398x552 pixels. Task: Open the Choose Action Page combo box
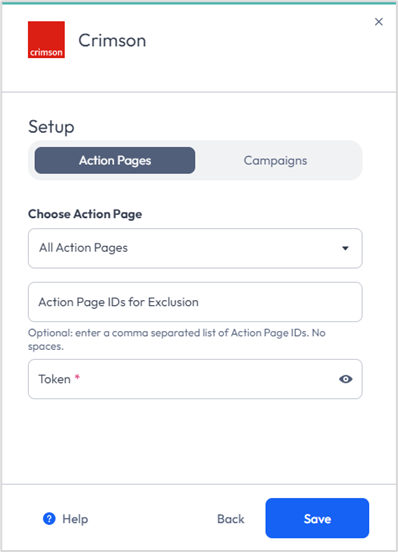pyautogui.click(x=195, y=248)
